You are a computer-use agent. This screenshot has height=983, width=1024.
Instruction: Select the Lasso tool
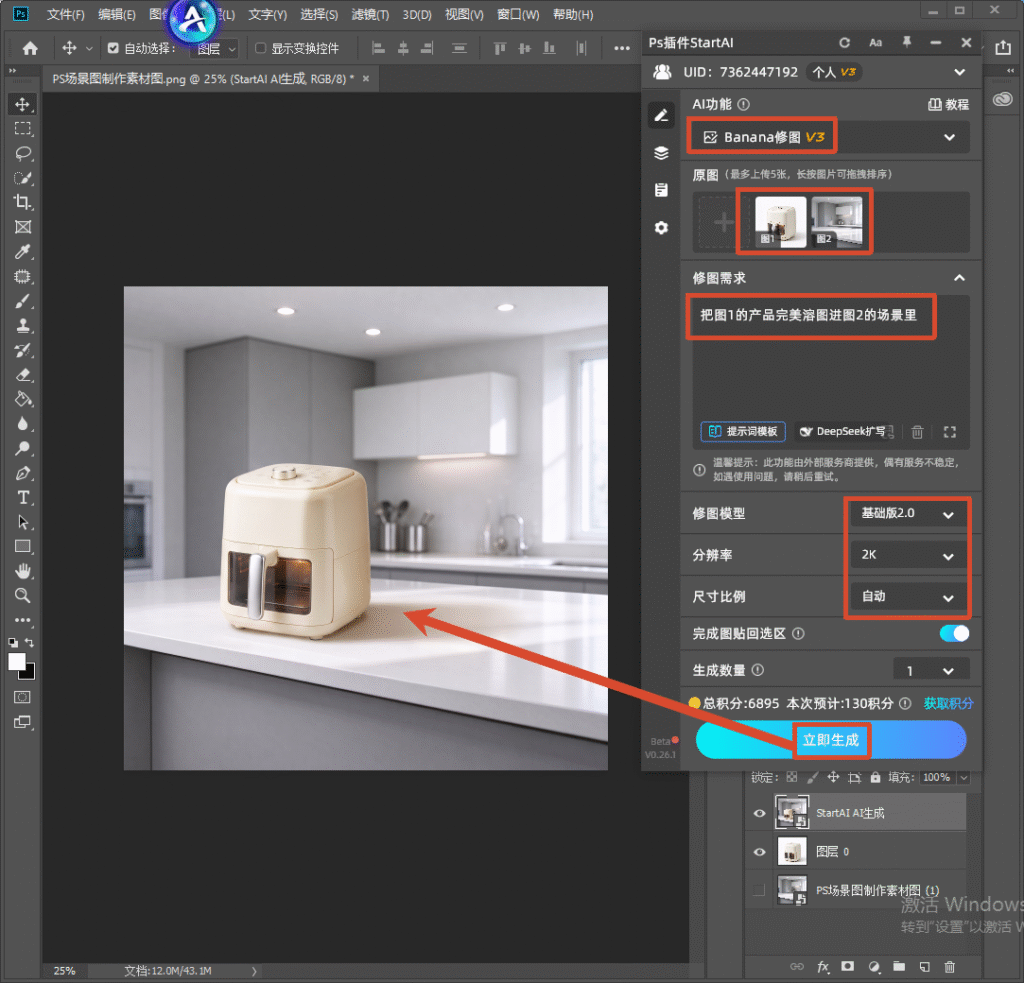(x=23, y=153)
